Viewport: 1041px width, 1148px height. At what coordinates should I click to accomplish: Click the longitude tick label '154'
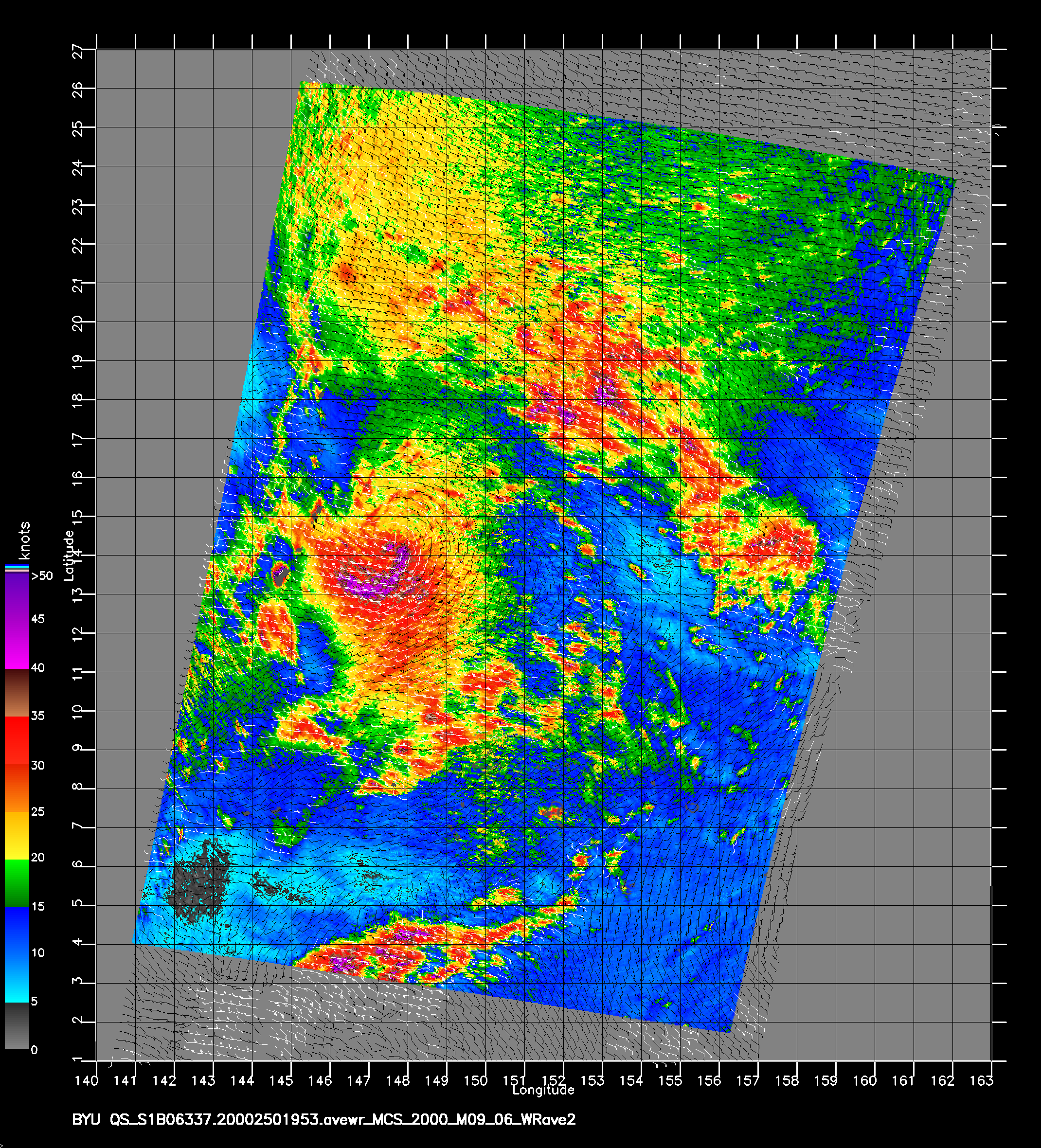[631, 1080]
